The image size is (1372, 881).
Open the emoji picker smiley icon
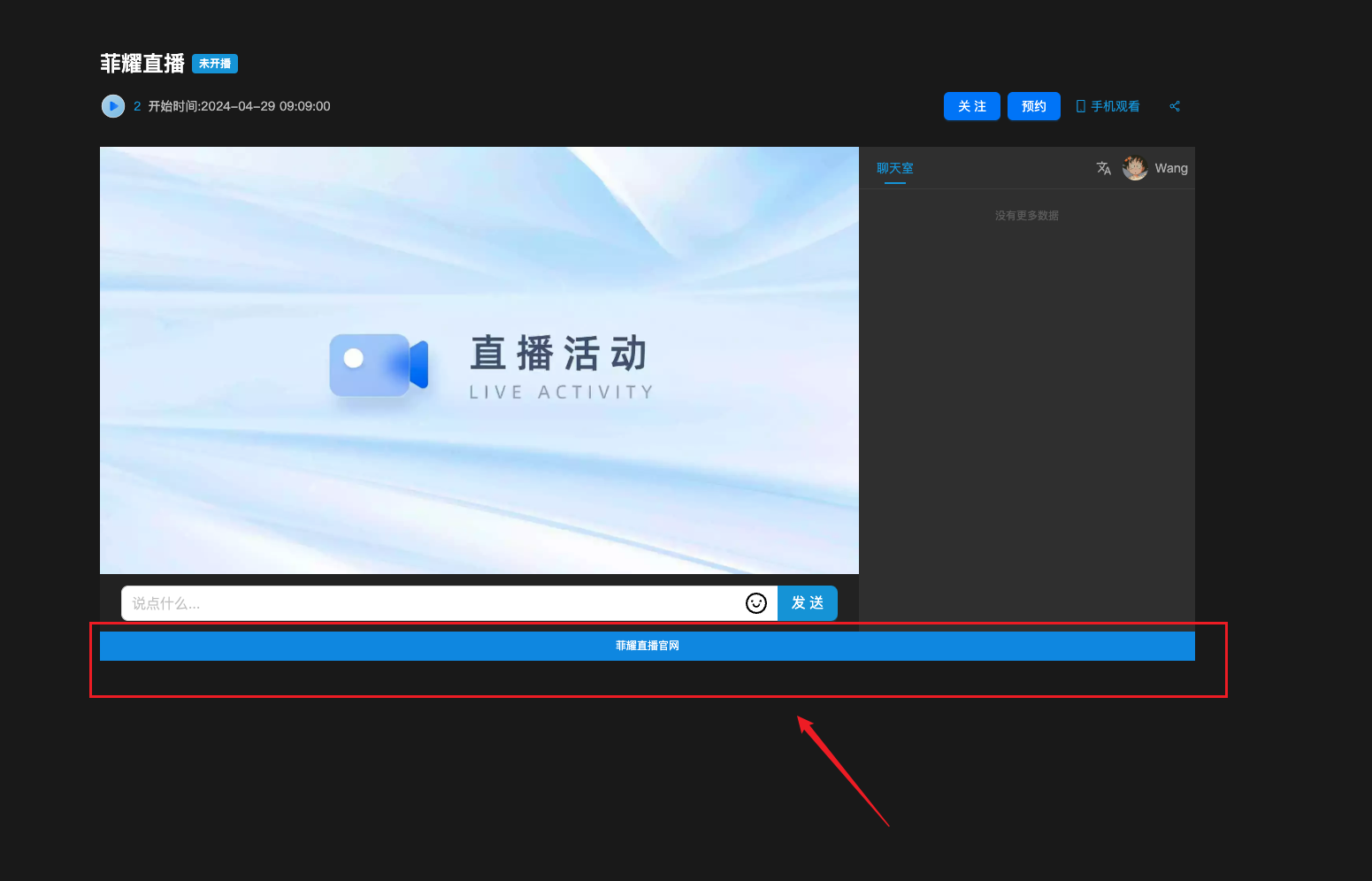coord(755,603)
